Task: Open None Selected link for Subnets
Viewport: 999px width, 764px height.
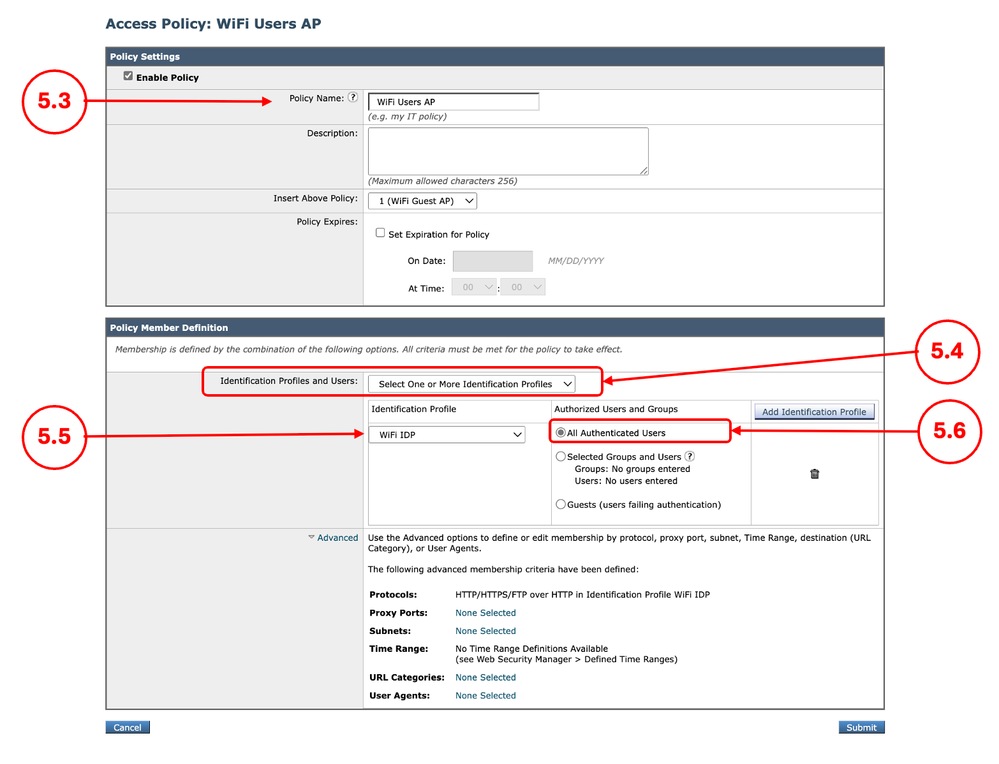Action: [x=485, y=630]
